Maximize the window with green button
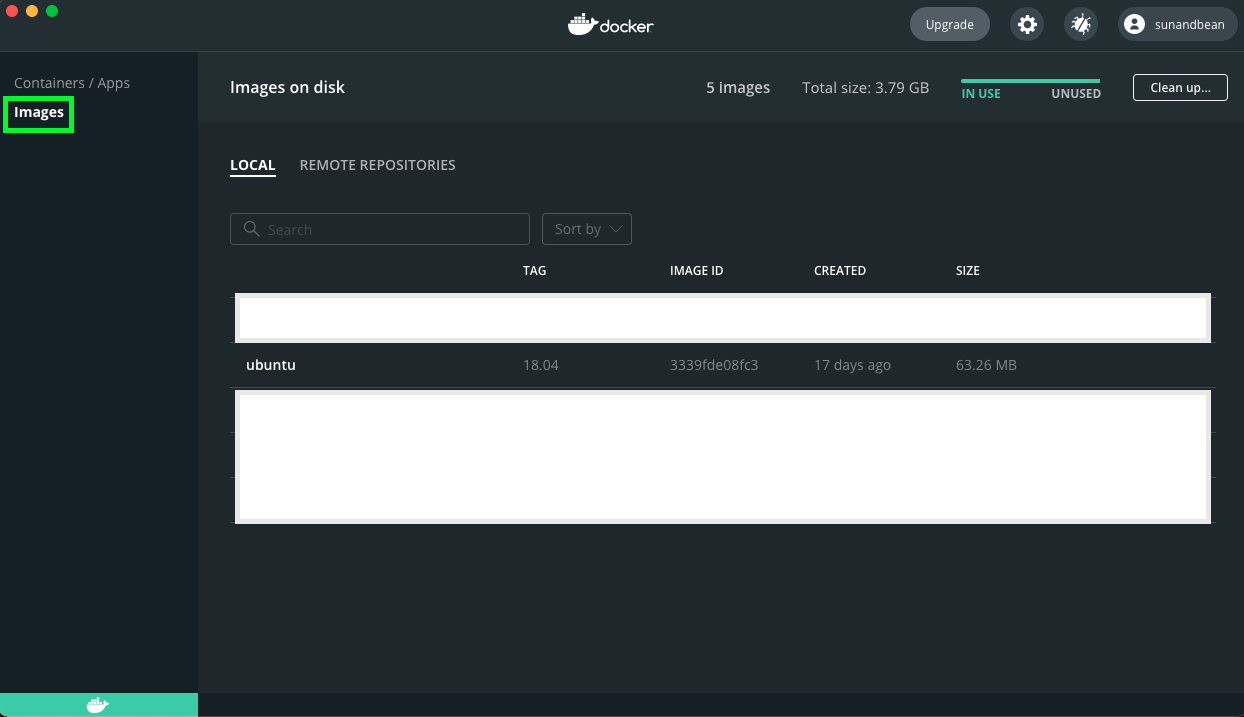 [x=52, y=11]
